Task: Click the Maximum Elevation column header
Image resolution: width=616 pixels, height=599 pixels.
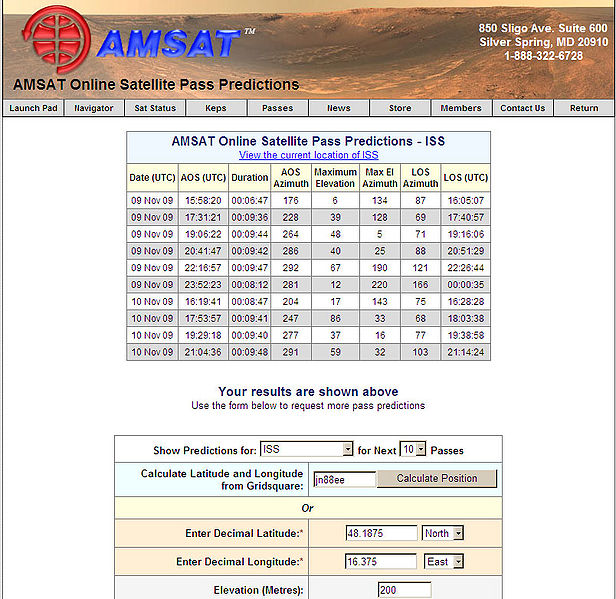Action: 335,178
